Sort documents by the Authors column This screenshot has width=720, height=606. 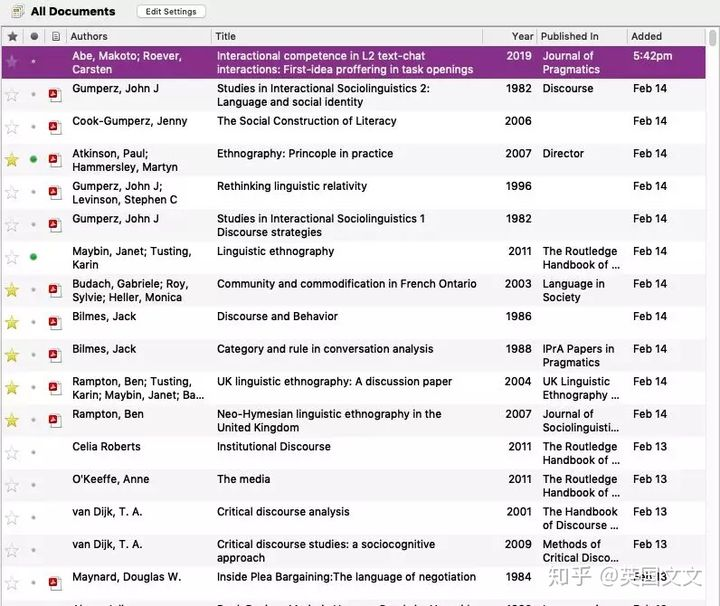[x=89, y=36]
